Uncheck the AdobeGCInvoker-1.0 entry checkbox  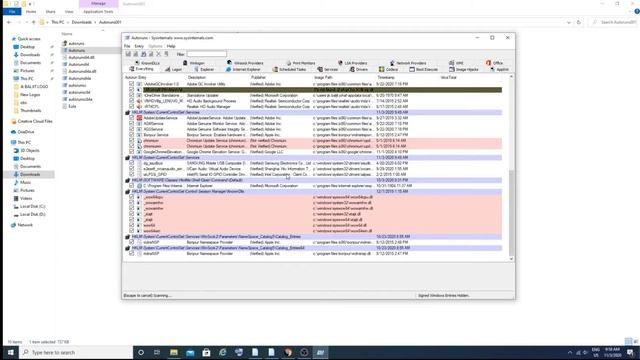131,84
